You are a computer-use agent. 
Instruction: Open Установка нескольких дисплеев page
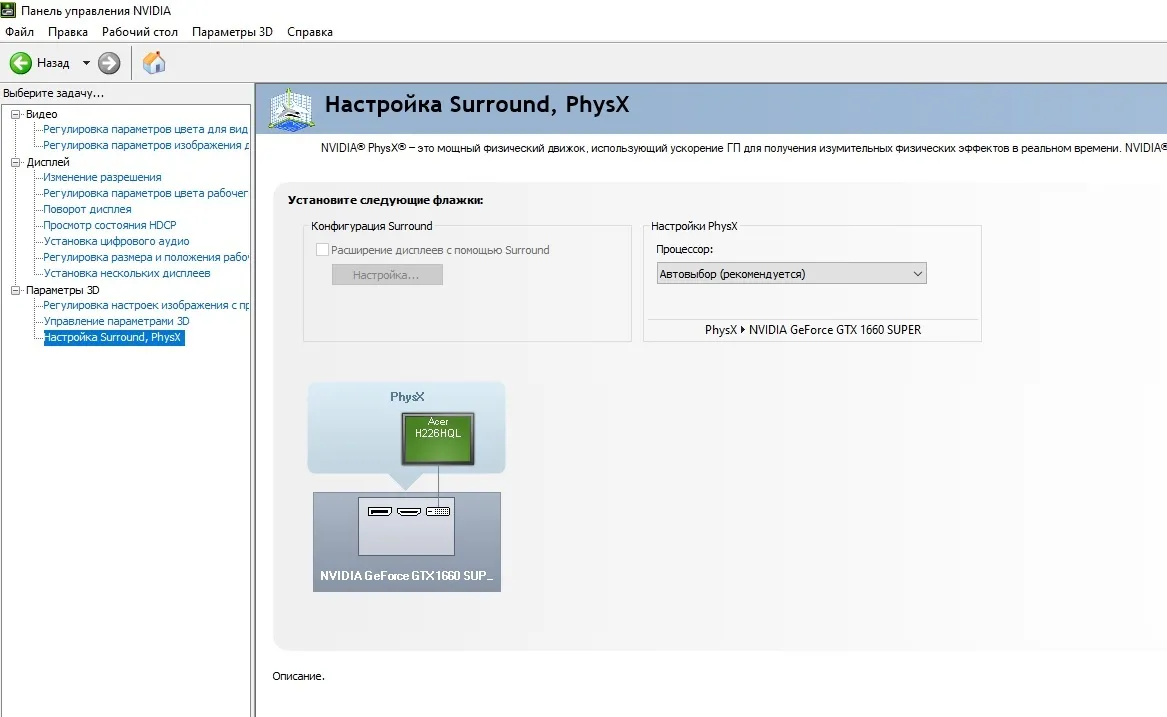click(127, 273)
